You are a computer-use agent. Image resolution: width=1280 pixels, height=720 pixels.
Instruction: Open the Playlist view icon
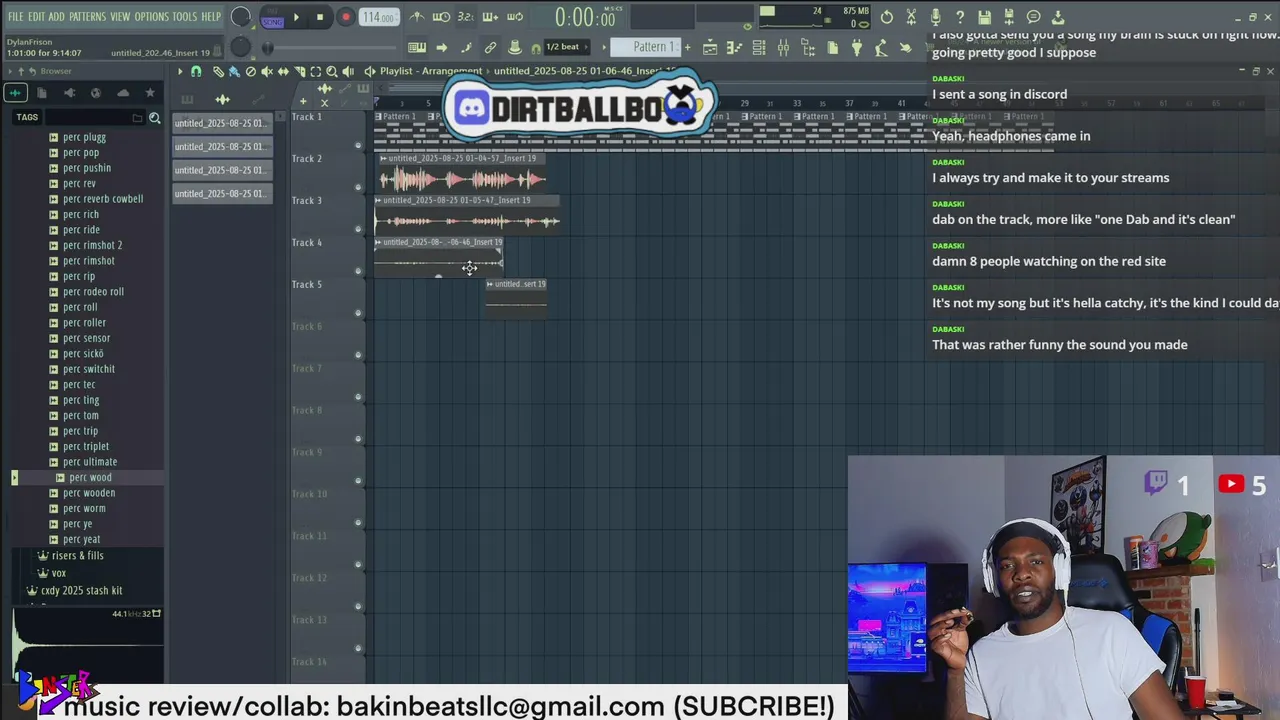710,47
